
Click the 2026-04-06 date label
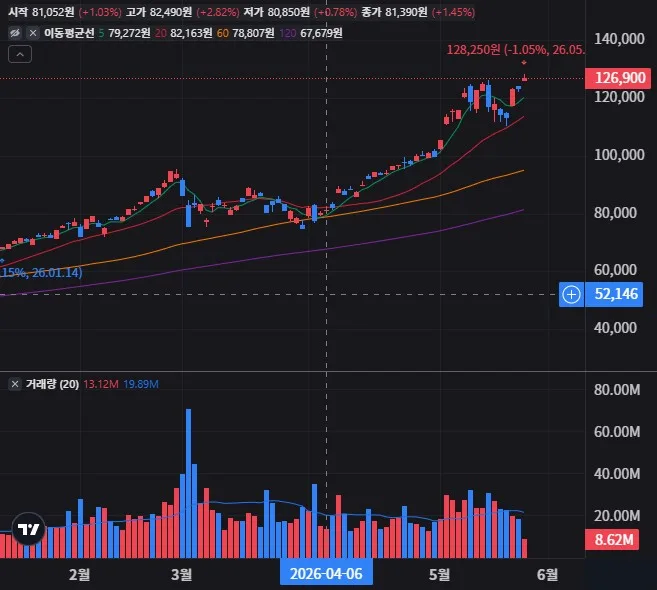click(326, 574)
